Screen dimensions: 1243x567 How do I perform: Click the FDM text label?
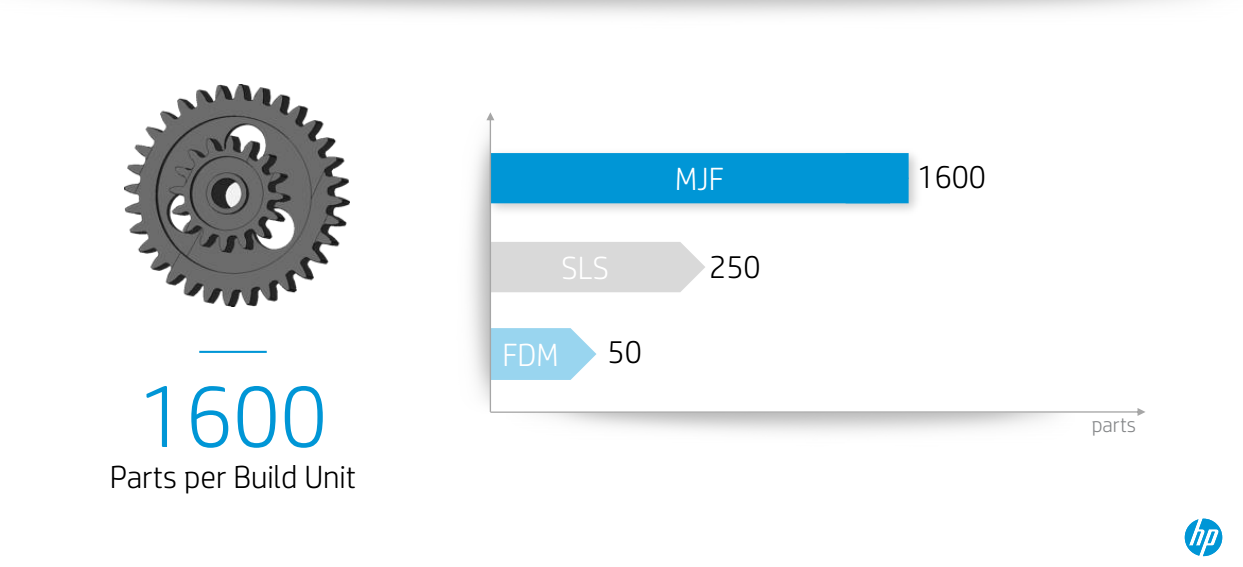[x=530, y=355]
